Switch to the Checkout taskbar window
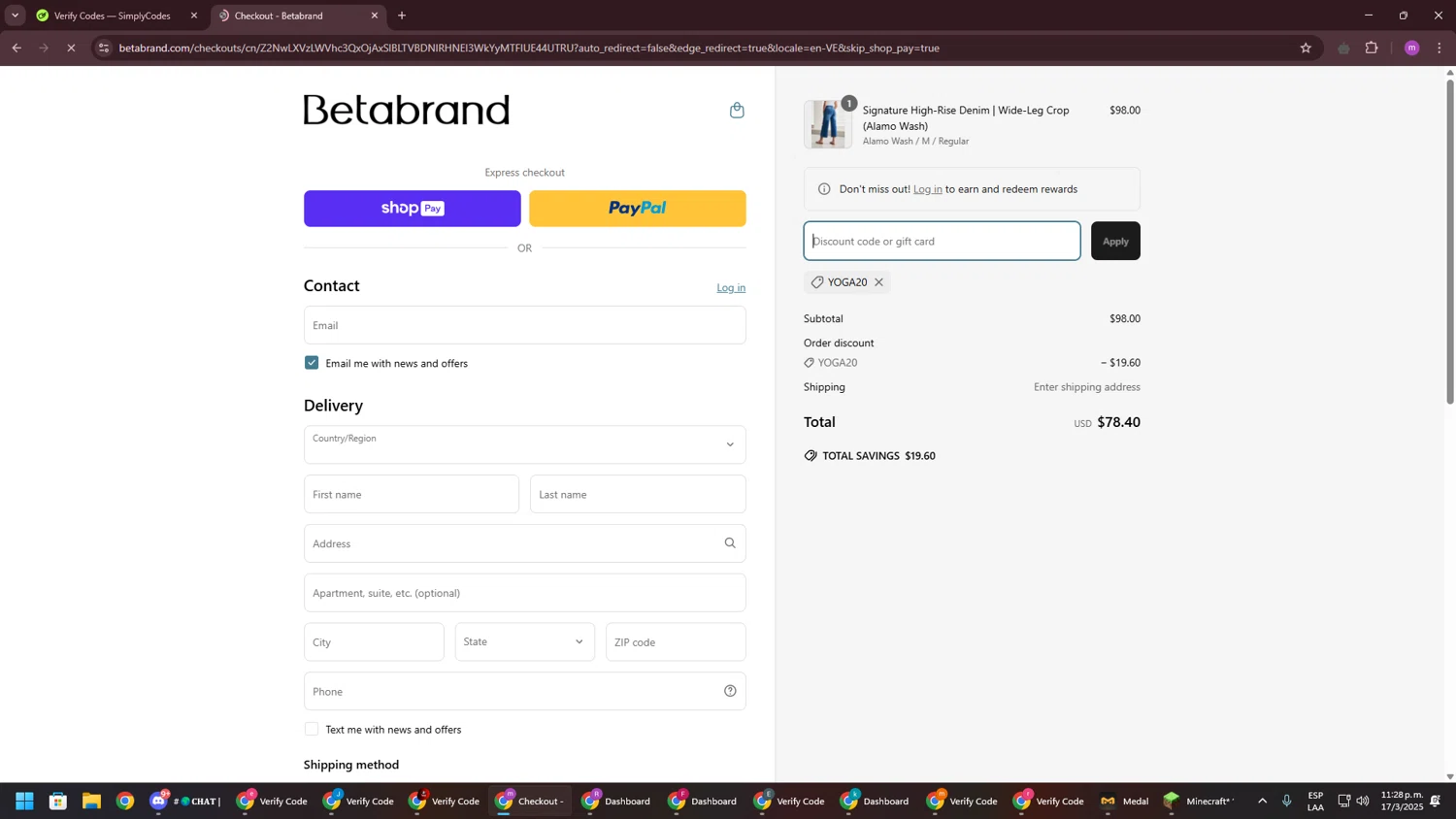Viewport: 1456px width, 819px height. click(531, 802)
